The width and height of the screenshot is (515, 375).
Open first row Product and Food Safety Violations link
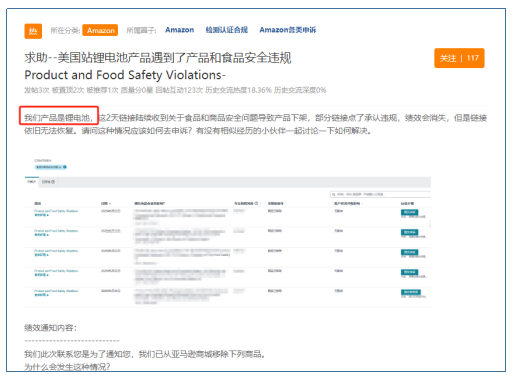(x=56, y=211)
